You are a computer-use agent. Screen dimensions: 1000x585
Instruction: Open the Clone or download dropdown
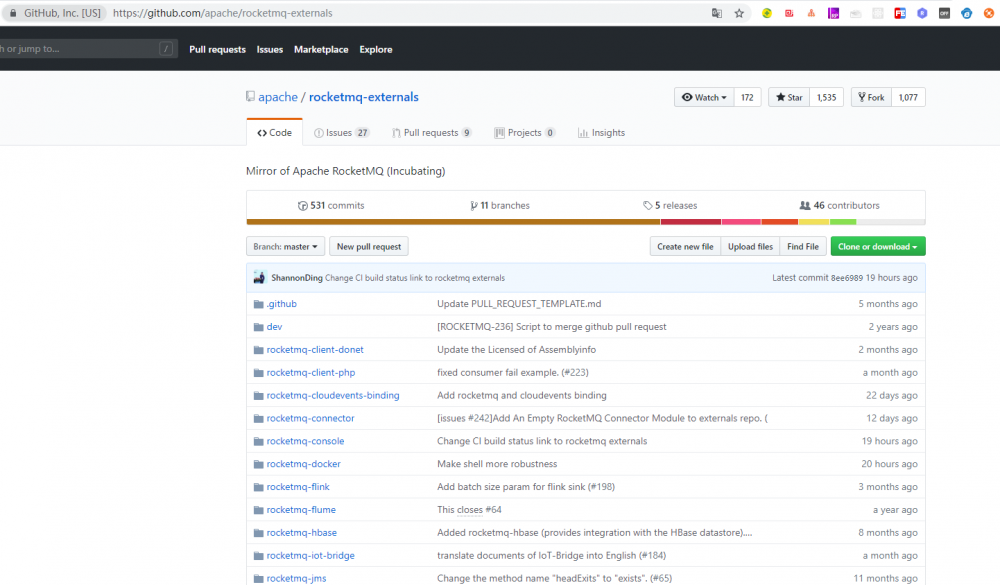pos(878,246)
